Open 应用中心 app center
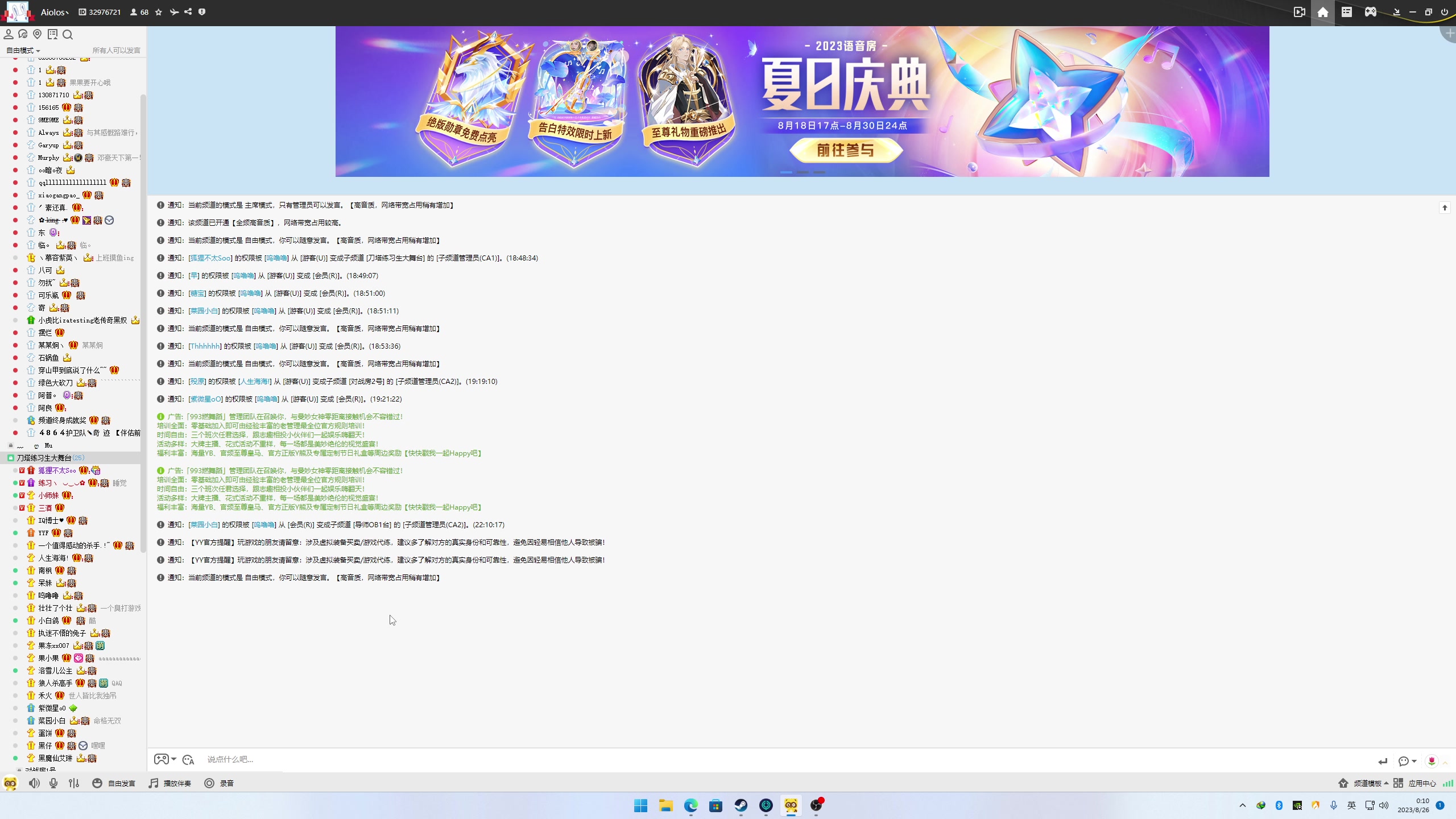This screenshot has width=1456, height=819. click(x=1414, y=783)
